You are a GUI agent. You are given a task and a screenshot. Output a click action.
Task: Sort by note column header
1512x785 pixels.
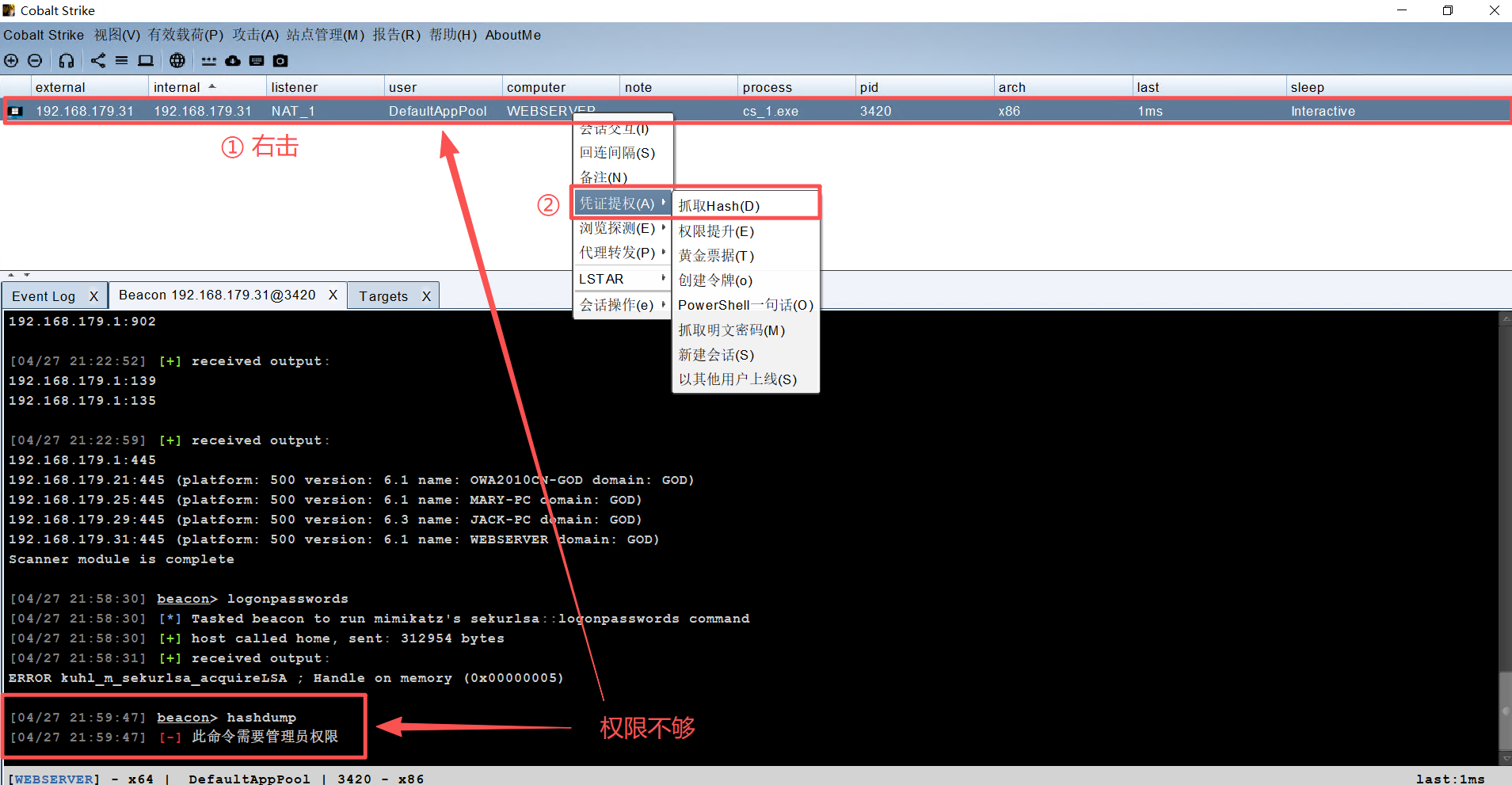click(x=678, y=87)
